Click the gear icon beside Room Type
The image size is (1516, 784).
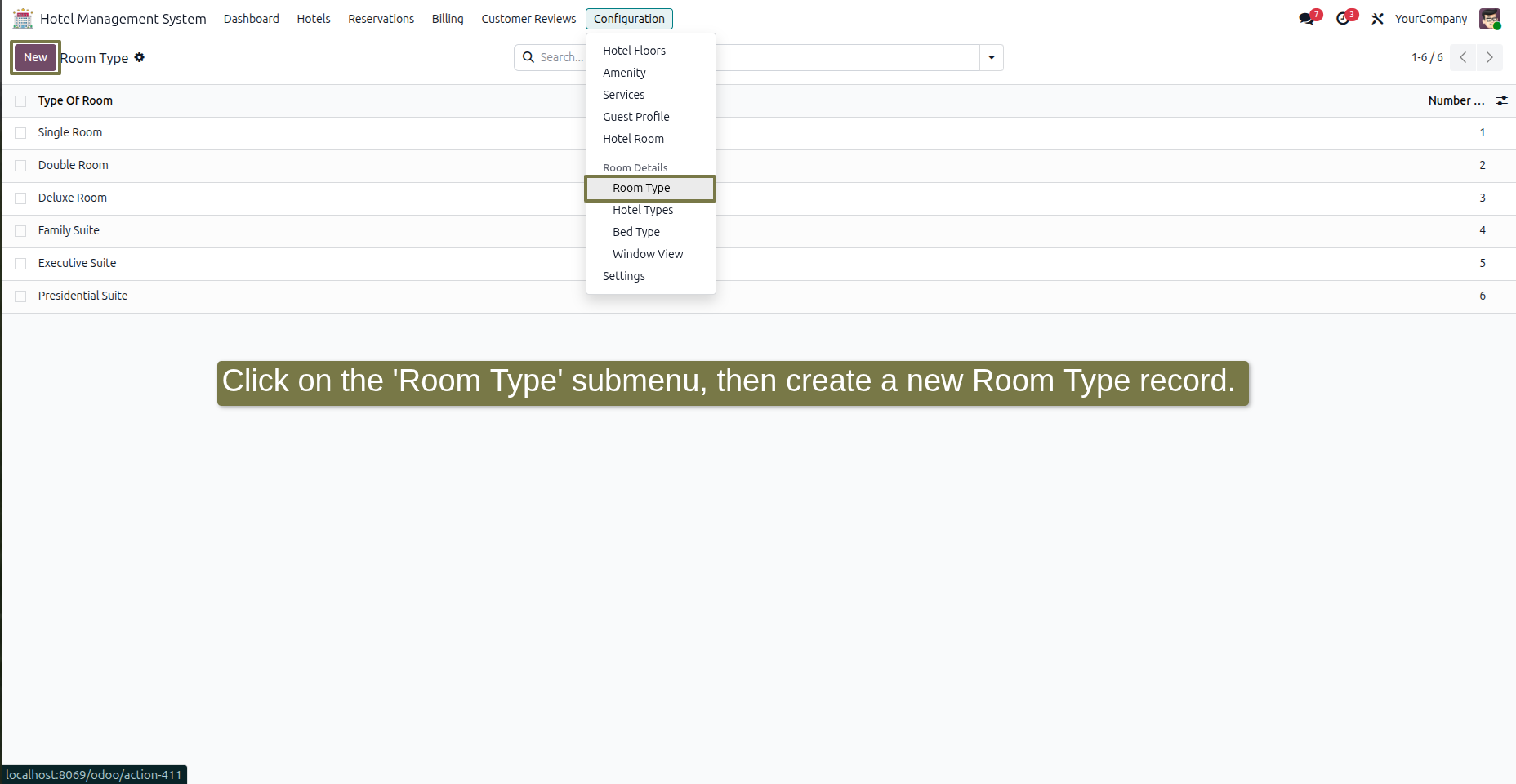[x=140, y=57]
